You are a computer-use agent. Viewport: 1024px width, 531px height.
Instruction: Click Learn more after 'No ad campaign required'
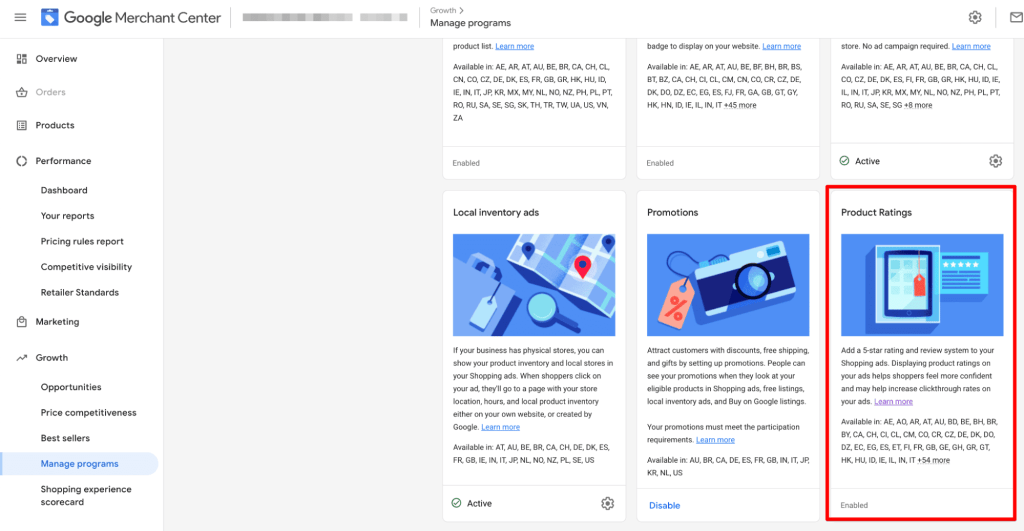(971, 46)
